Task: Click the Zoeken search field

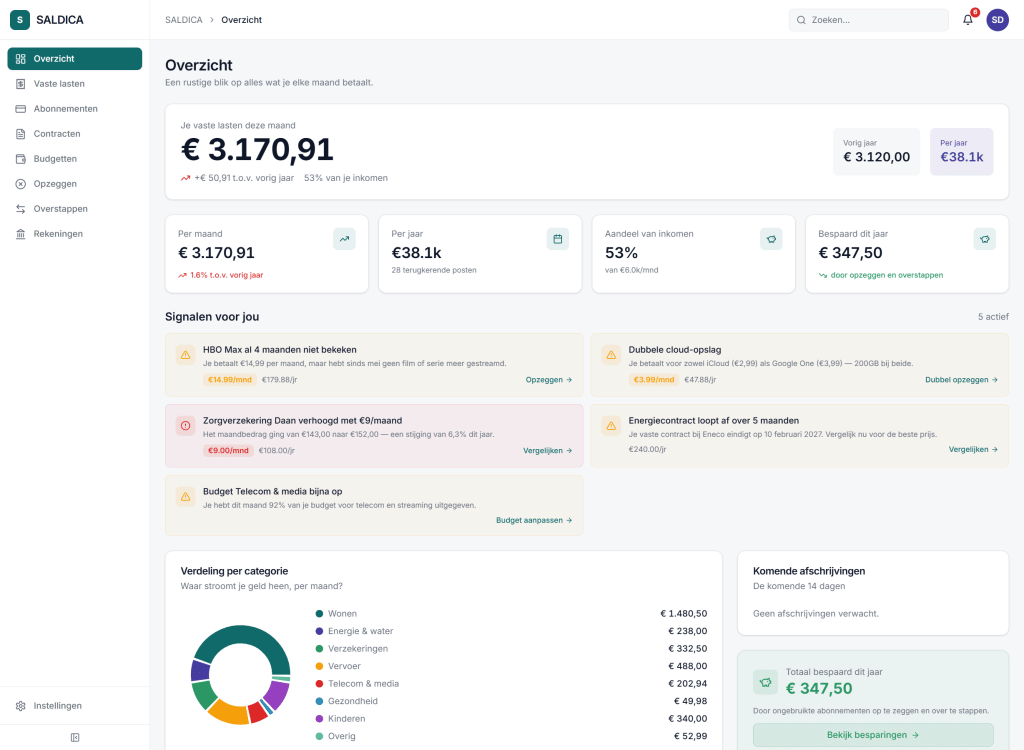Action: tap(869, 20)
